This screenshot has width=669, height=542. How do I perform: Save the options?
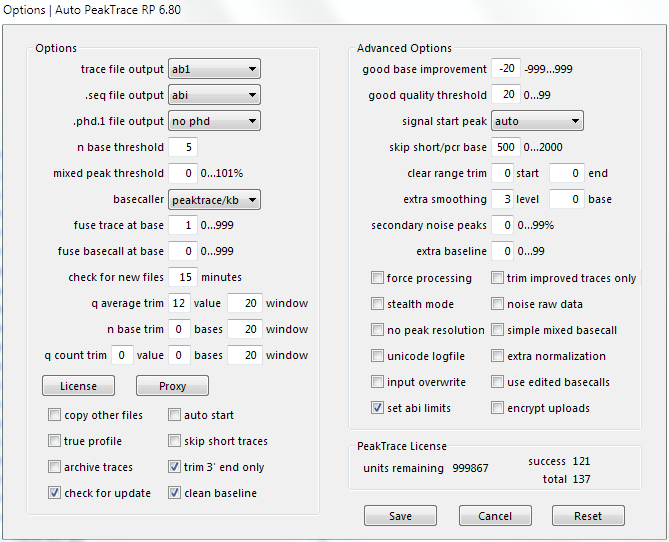[400, 516]
